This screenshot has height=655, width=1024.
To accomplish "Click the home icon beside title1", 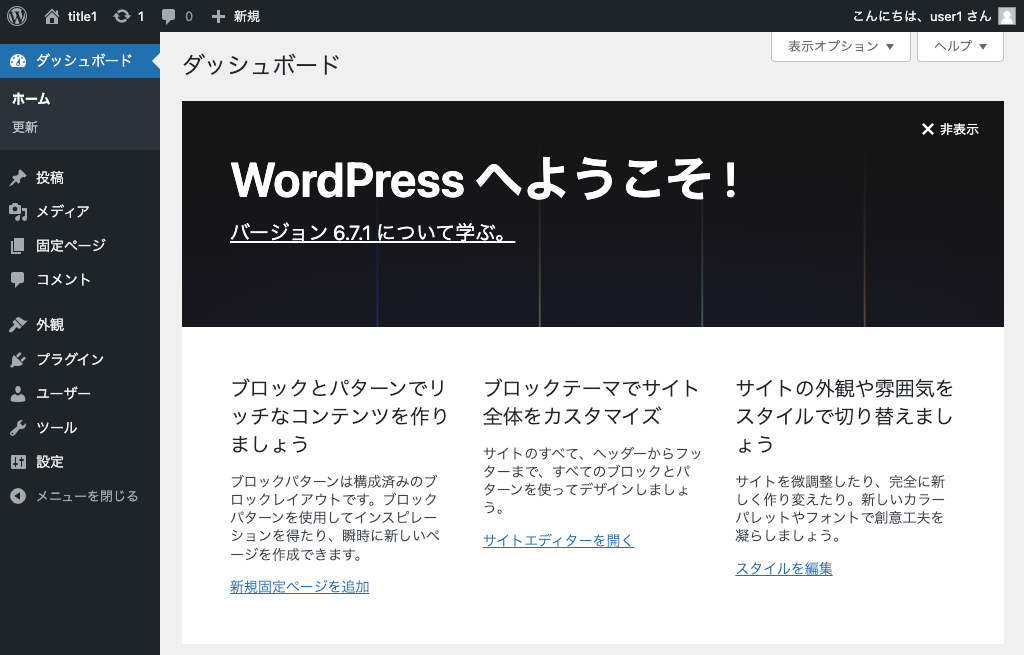I will 52,16.
